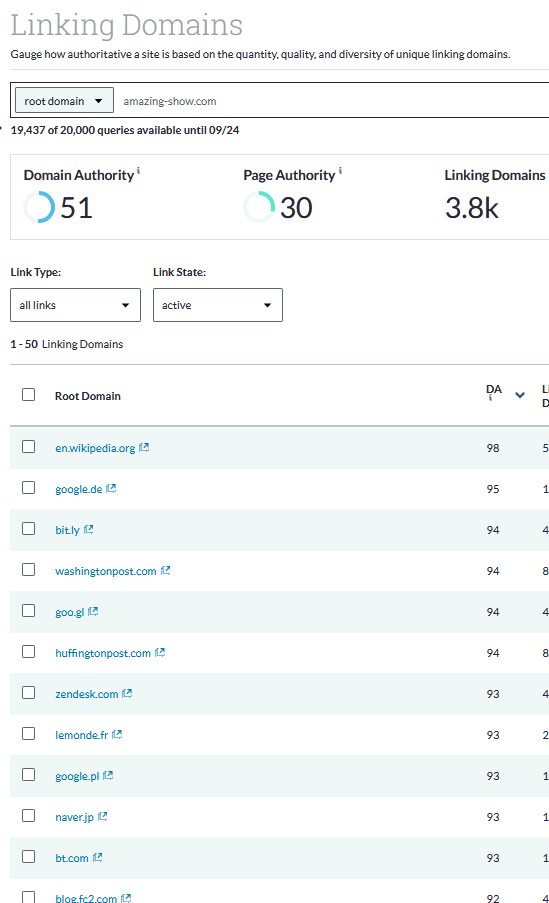Click the info icon under DA column header
This screenshot has width=549, height=903.
tap(490, 397)
